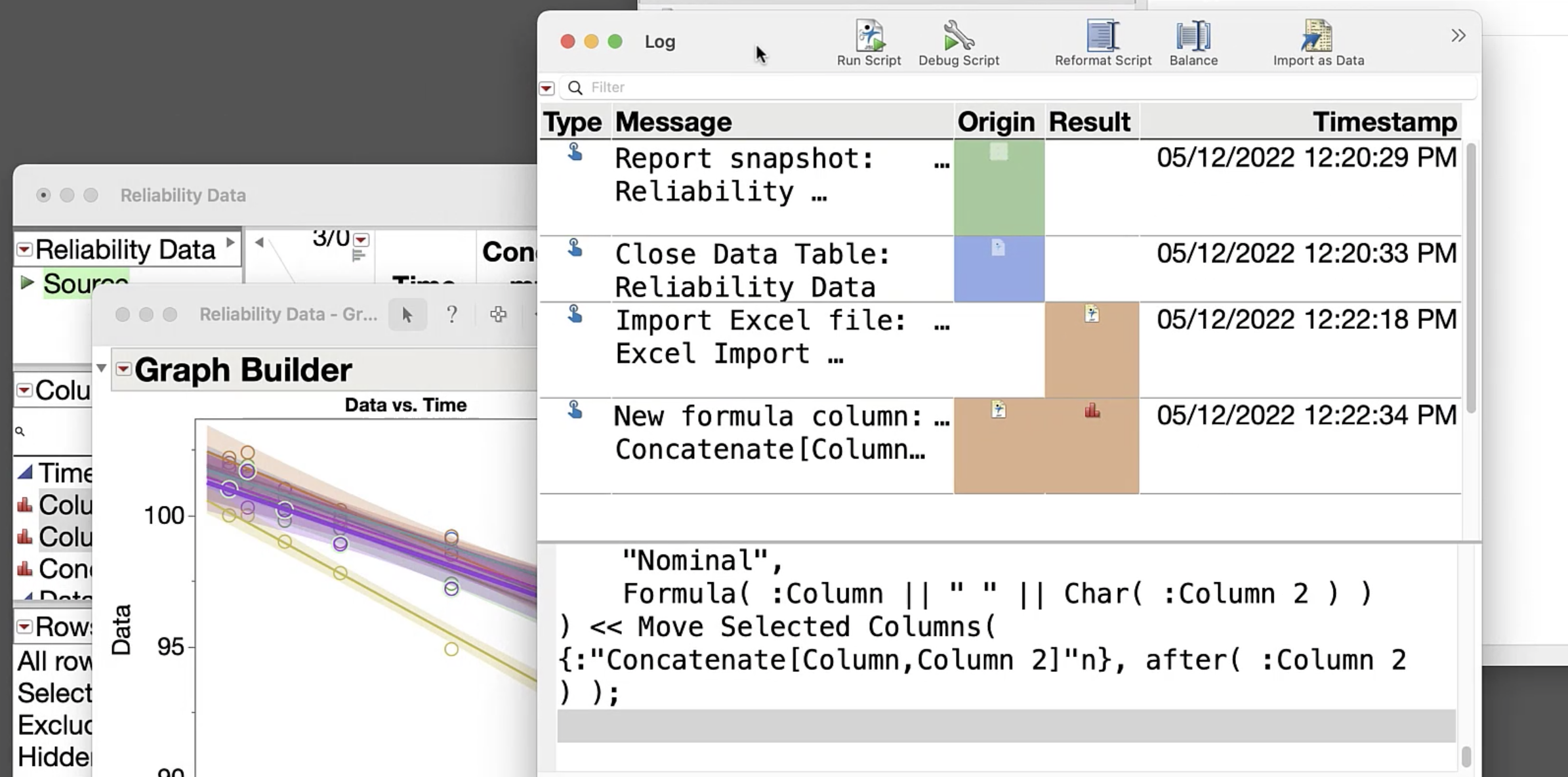Click the Debug Script wrench icon

pos(958,36)
